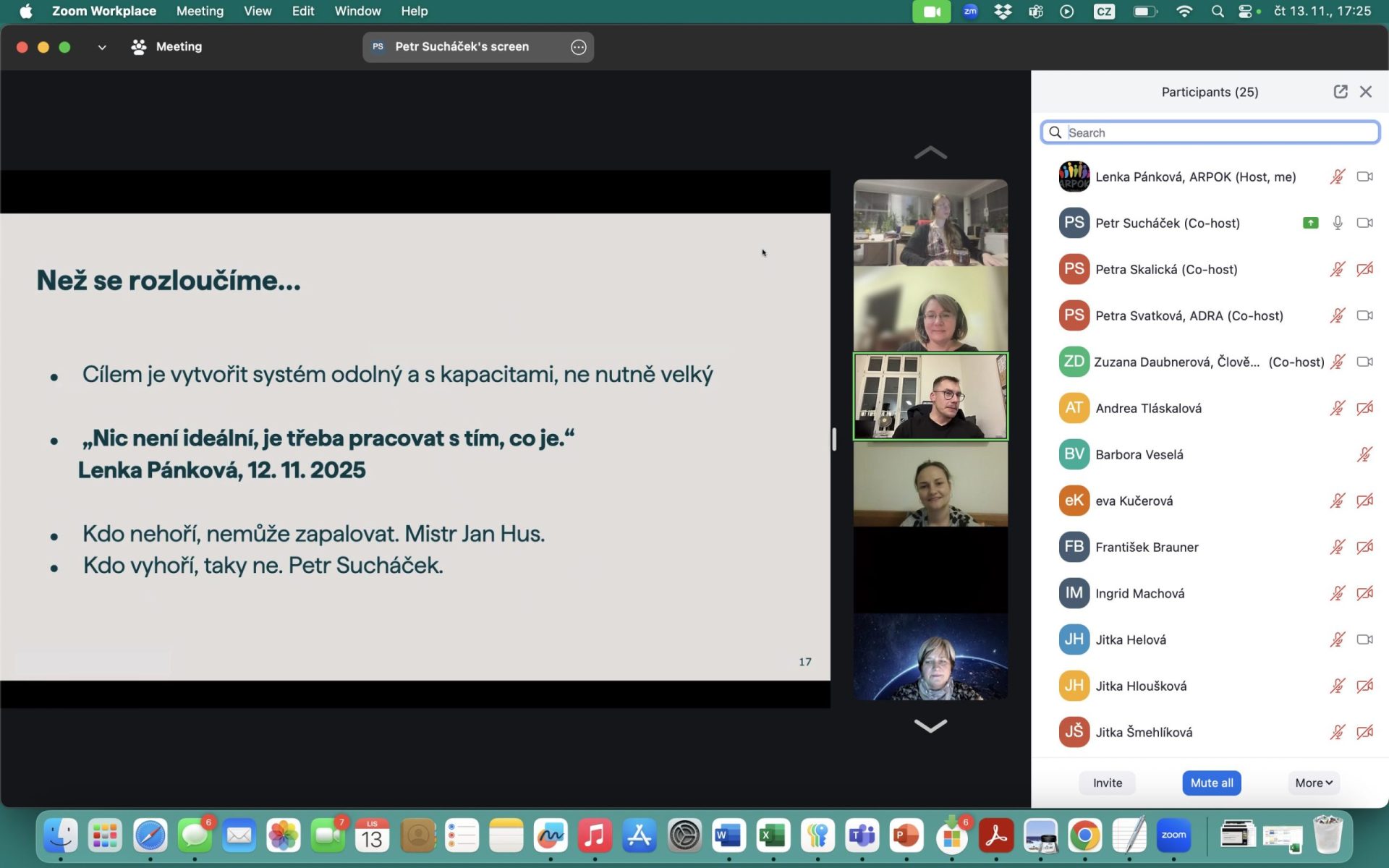The width and height of the screenshot is (1389, 868).
Task: Open the chevron dropdown beside window controls
Action: 102,47
